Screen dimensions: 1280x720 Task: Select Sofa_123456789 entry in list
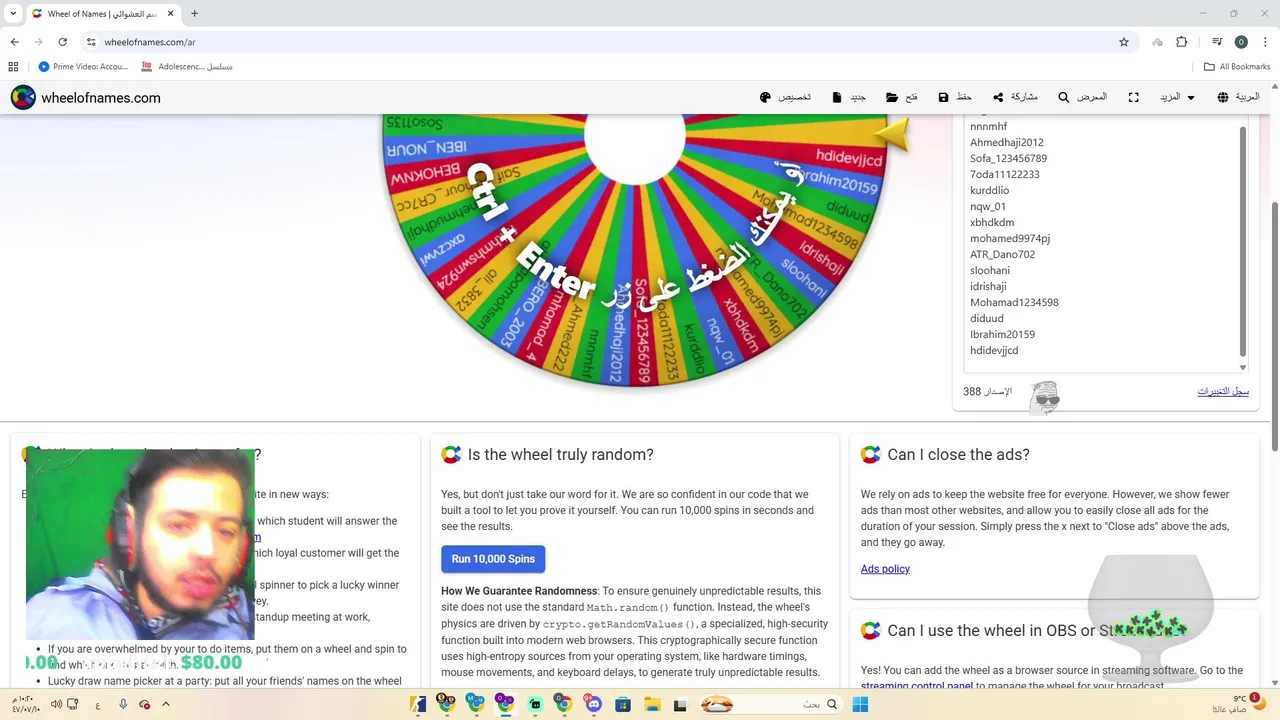[1008, 158]
